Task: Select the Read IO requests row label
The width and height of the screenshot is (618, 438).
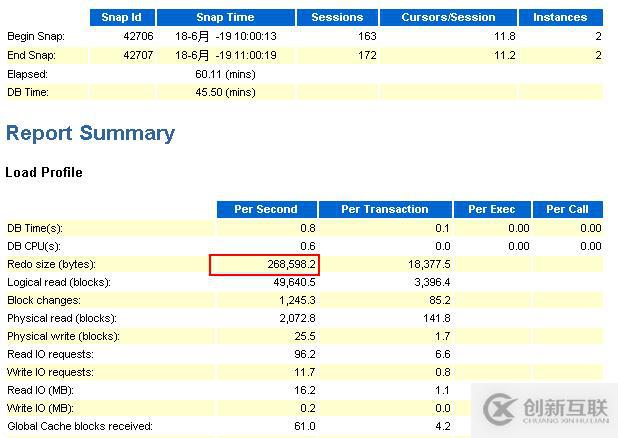Action: click(50, 354)
